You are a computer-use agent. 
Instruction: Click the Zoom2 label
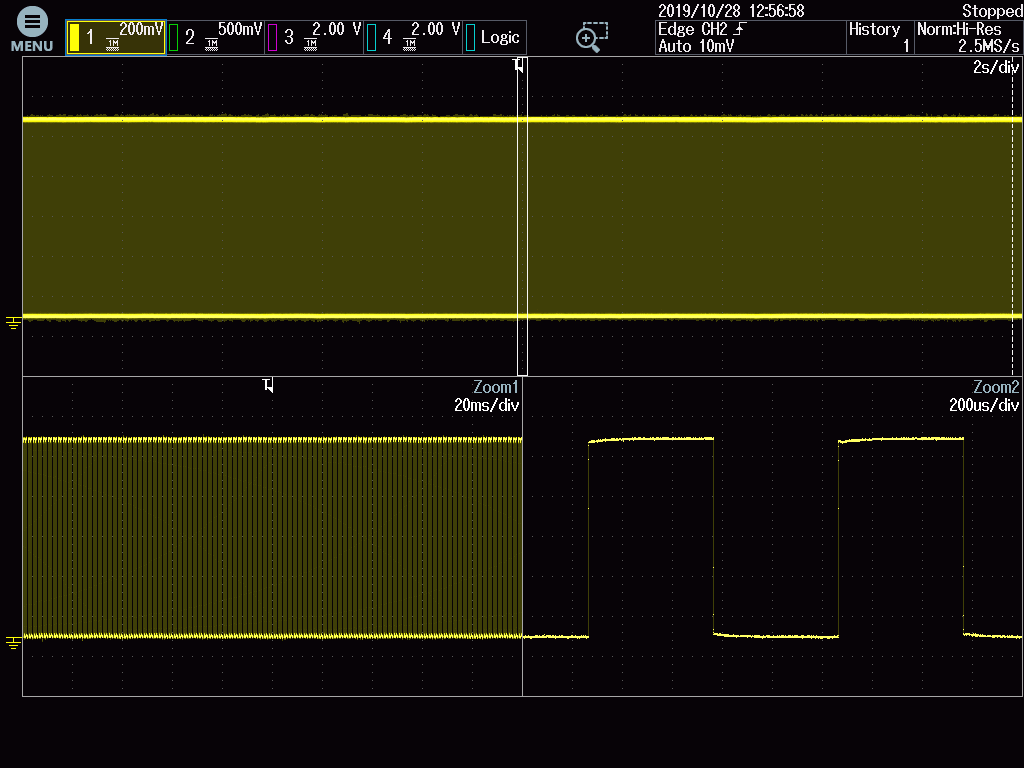tap(996, 387)
